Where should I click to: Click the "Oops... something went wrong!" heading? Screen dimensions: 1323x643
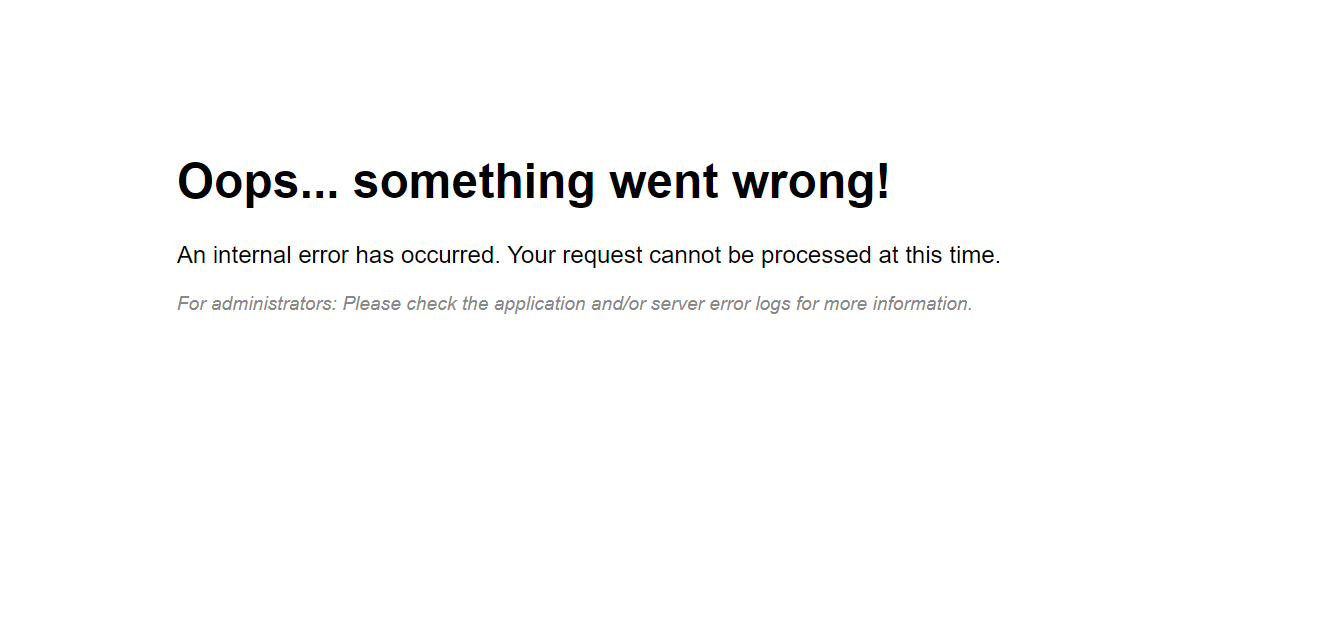click(533, 182)
